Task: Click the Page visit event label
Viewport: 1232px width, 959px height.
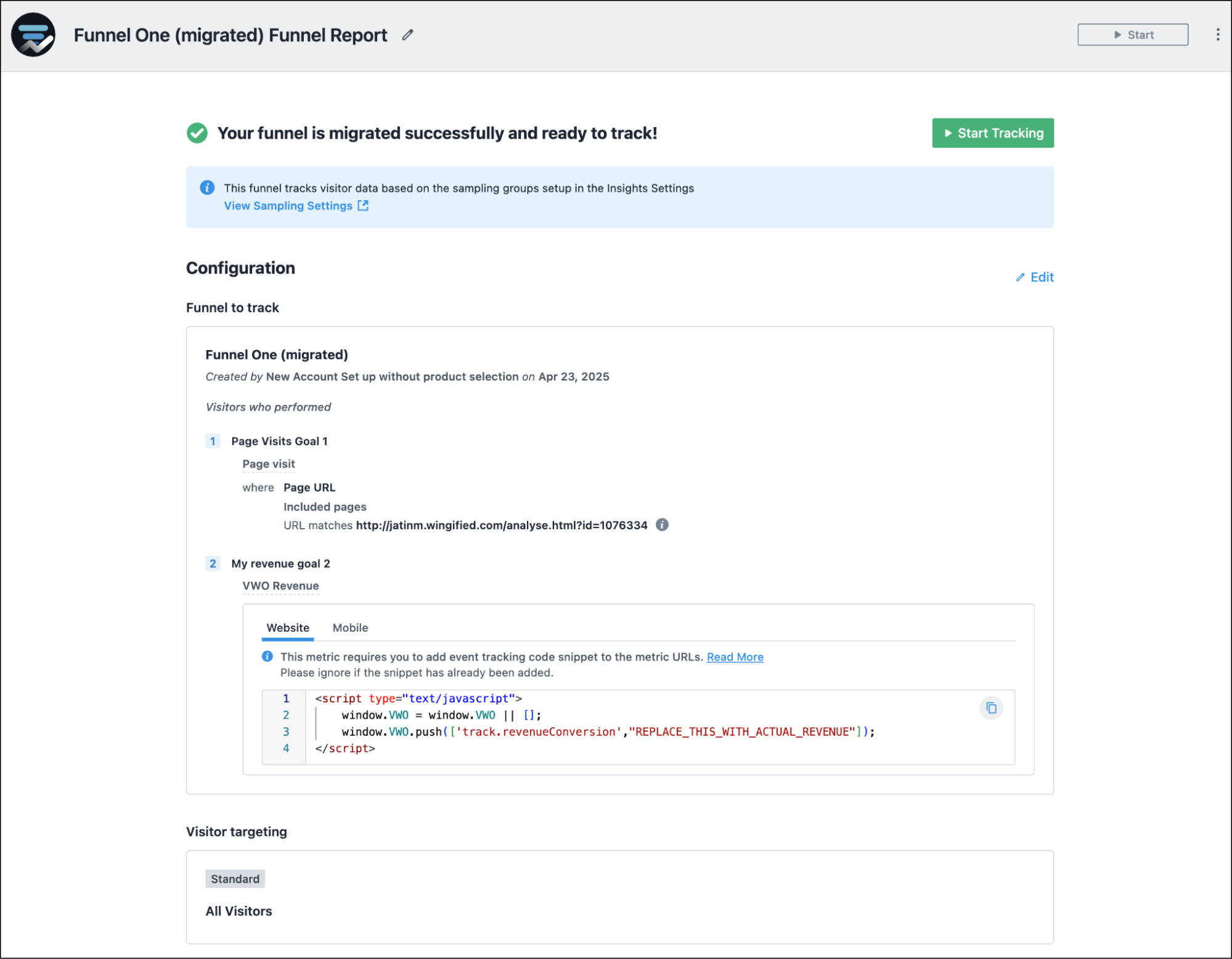Action: pyautogui.click(x=269, y=464)
